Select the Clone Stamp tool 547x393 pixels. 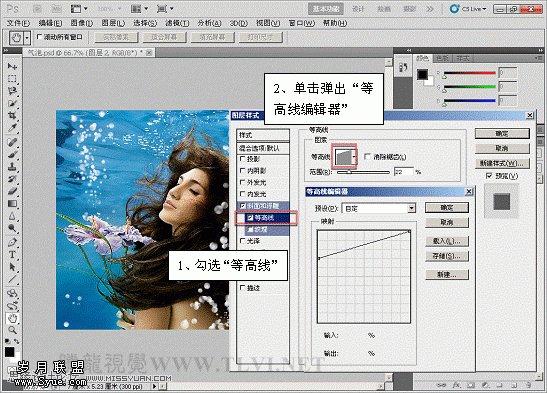pyautogui.click(x=12, y=166)
